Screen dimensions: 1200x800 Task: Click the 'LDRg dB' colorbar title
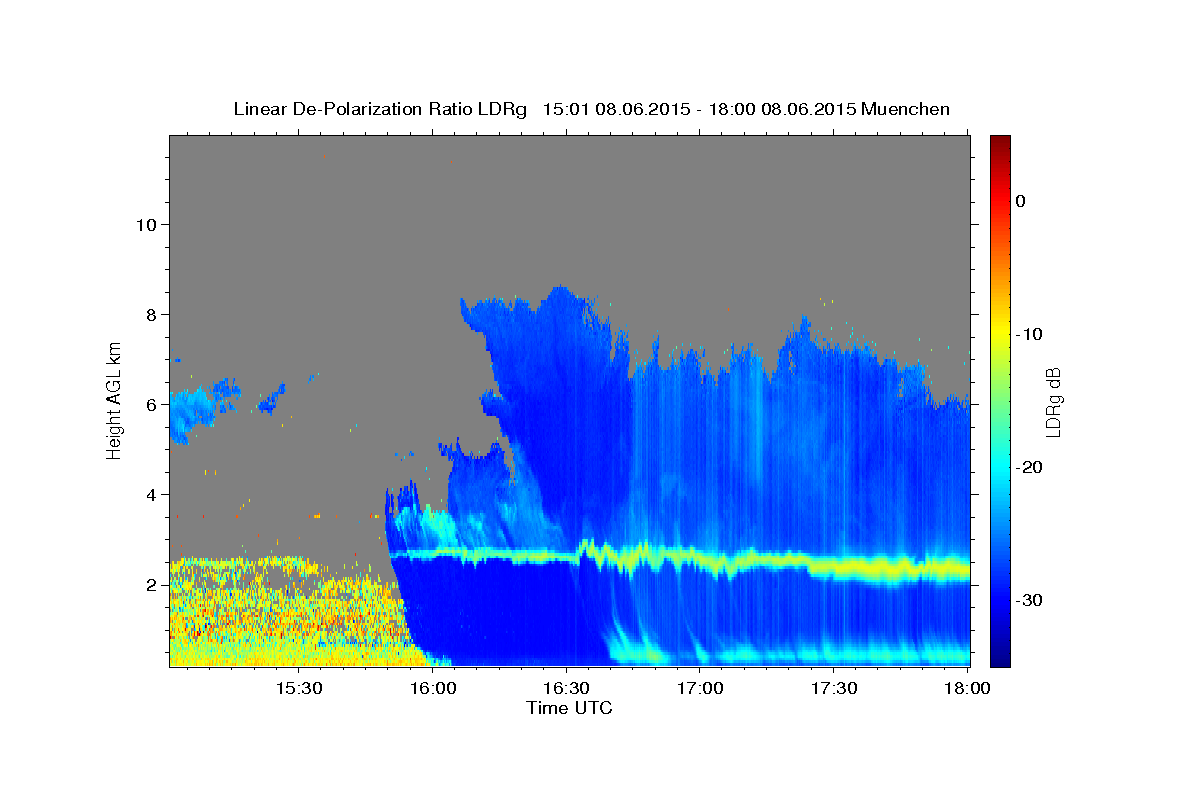[x=1052, y=401]
